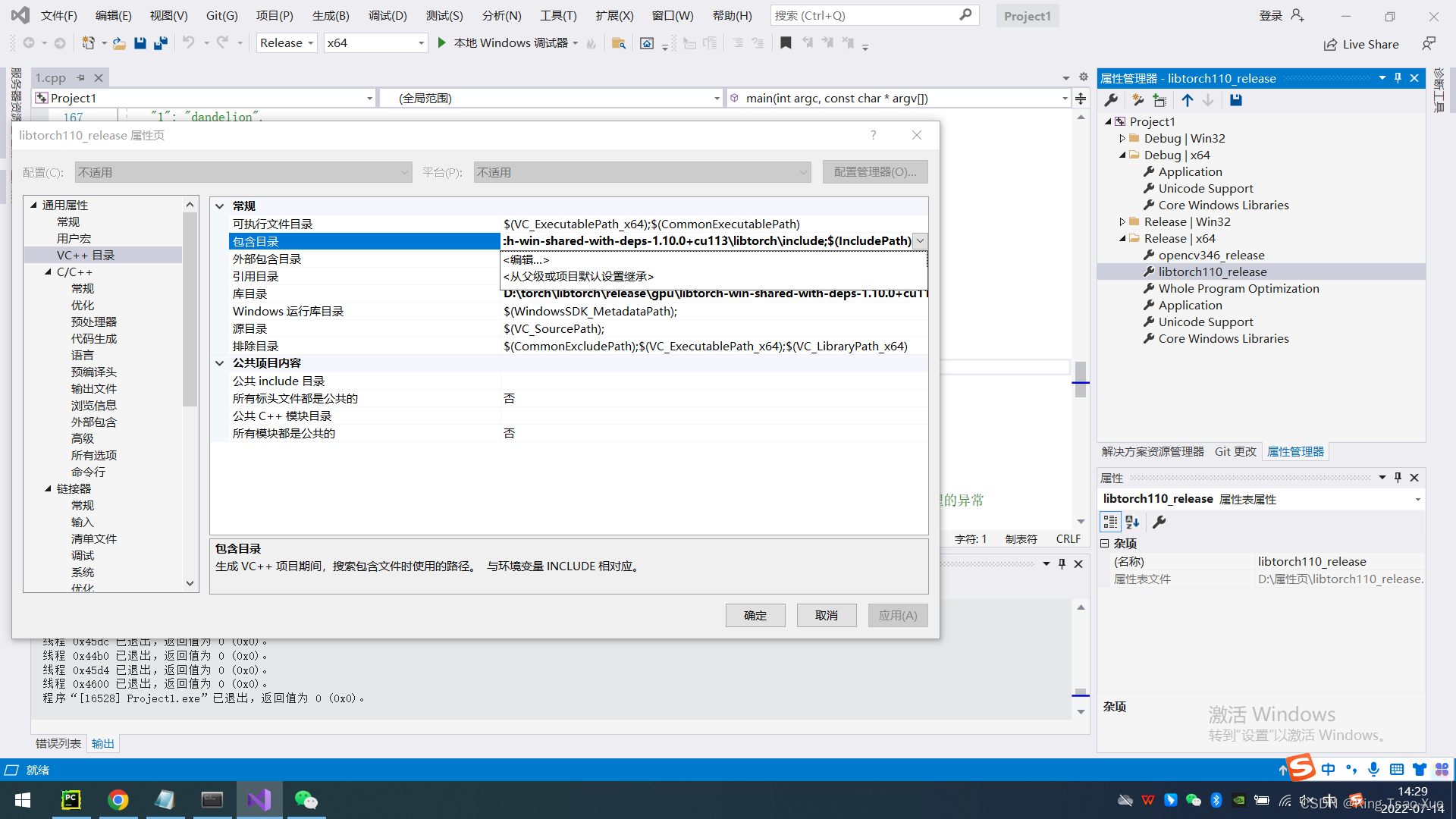
Task: Click the wrench icon in Property Manager toolbar
Action: click(x=1111, y=100)
